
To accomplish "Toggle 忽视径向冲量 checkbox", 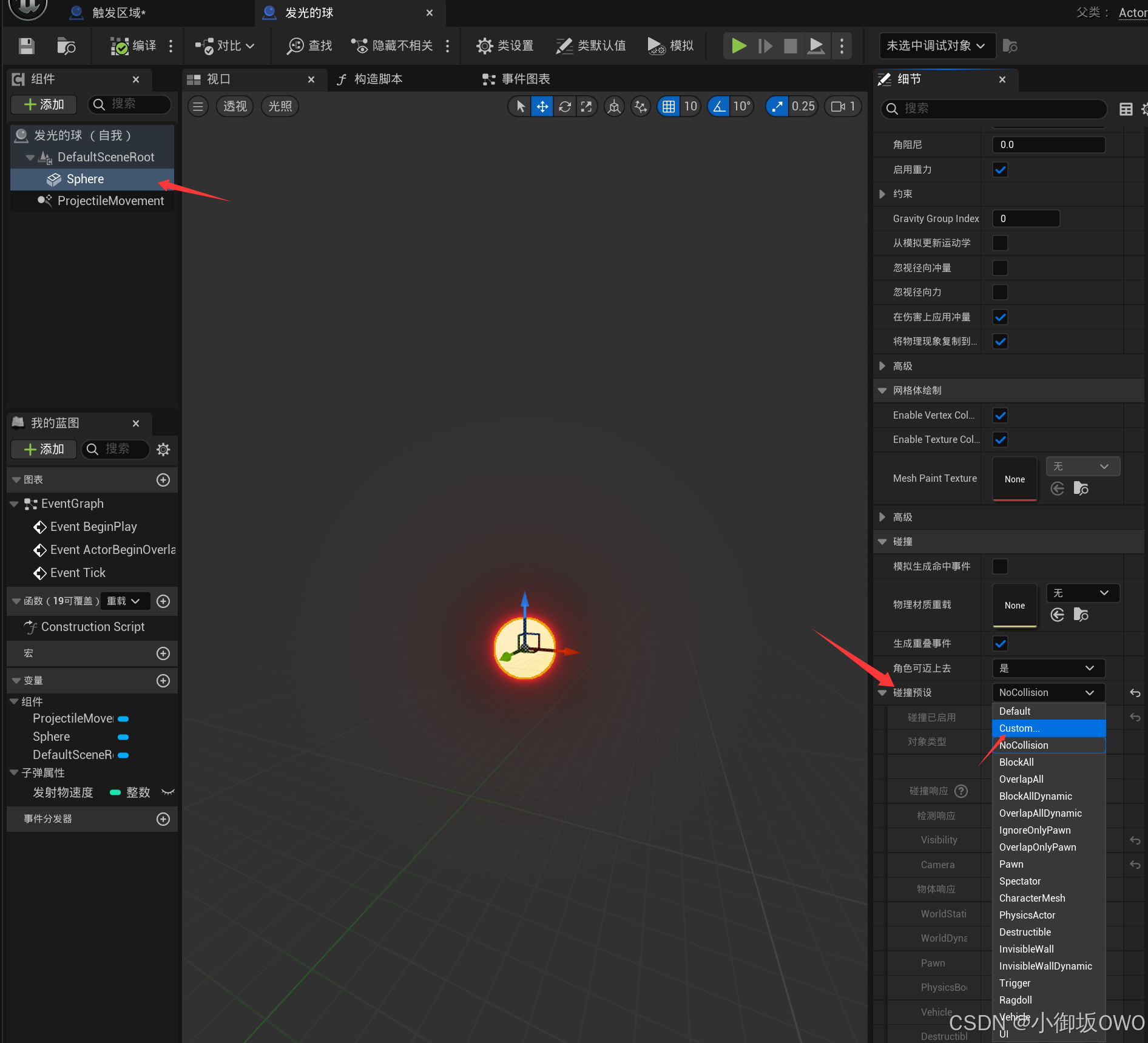I will coord(1001,268).
